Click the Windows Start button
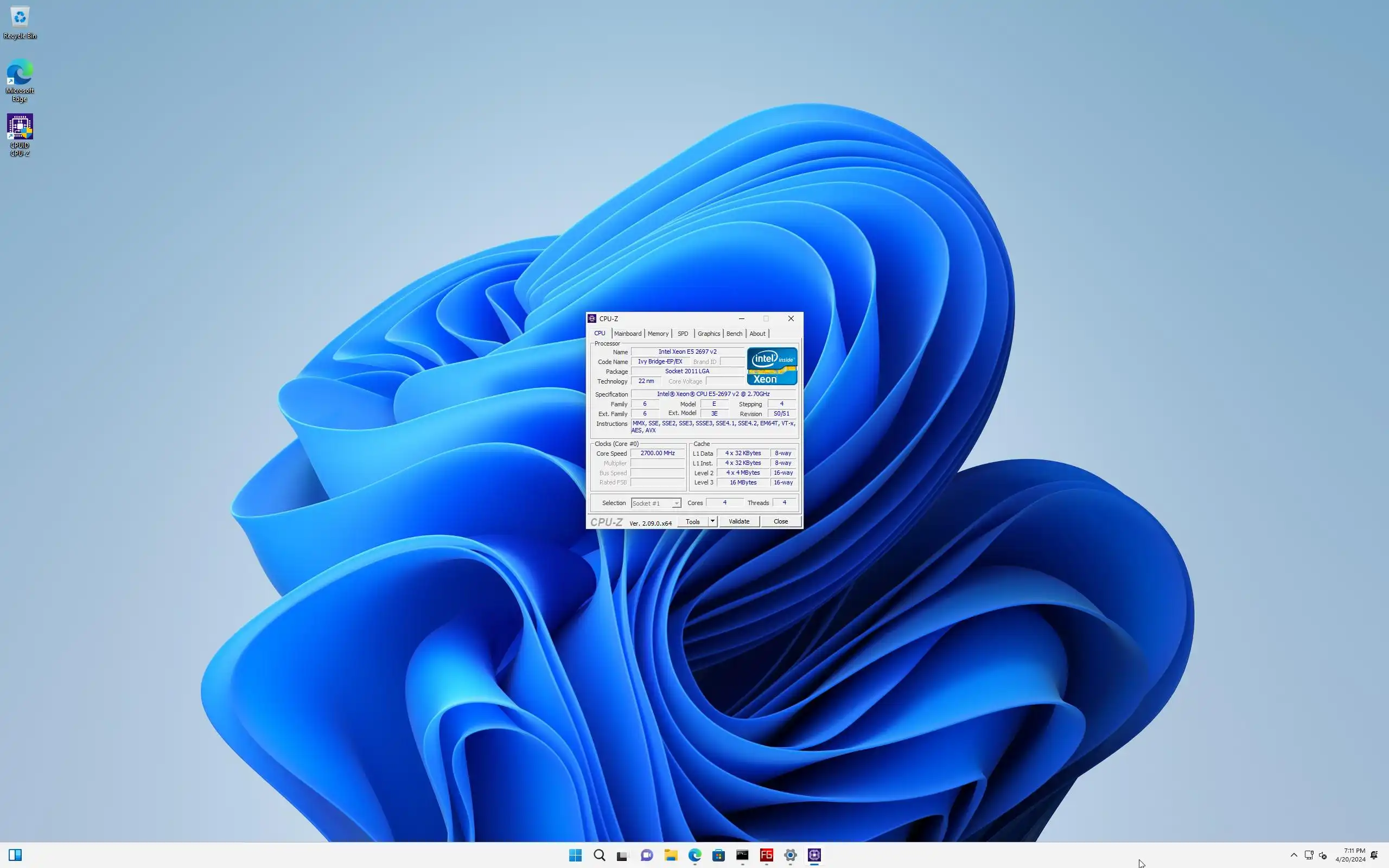The height and width of the screenshot is (868, 1389). click(575, 855)
